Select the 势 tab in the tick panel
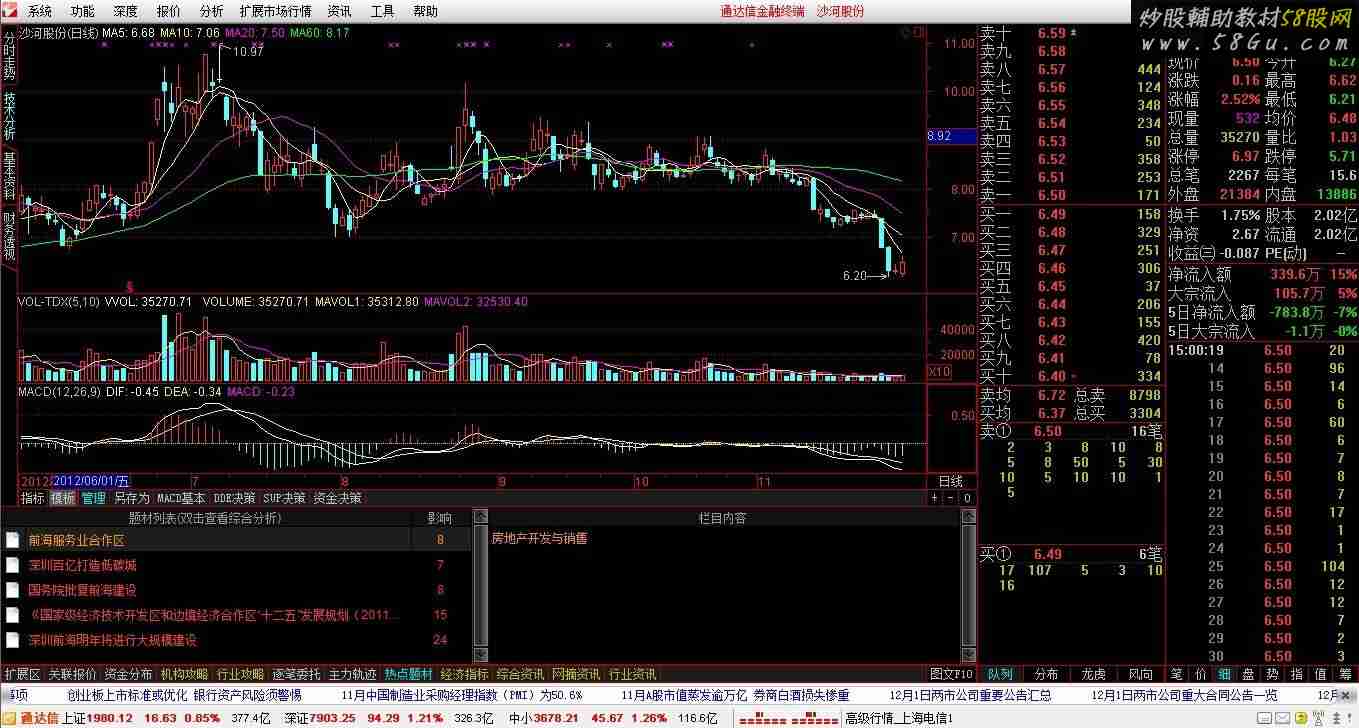This screenshot has width=1359, height=728. click(x=1272, y=674)
